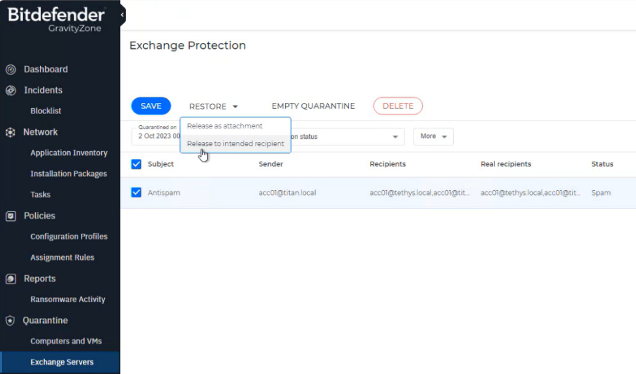Image resolution: width=636 pixels, height=374 pixels.
Task: Sort by Sender column header
Action: click(271, 164)
